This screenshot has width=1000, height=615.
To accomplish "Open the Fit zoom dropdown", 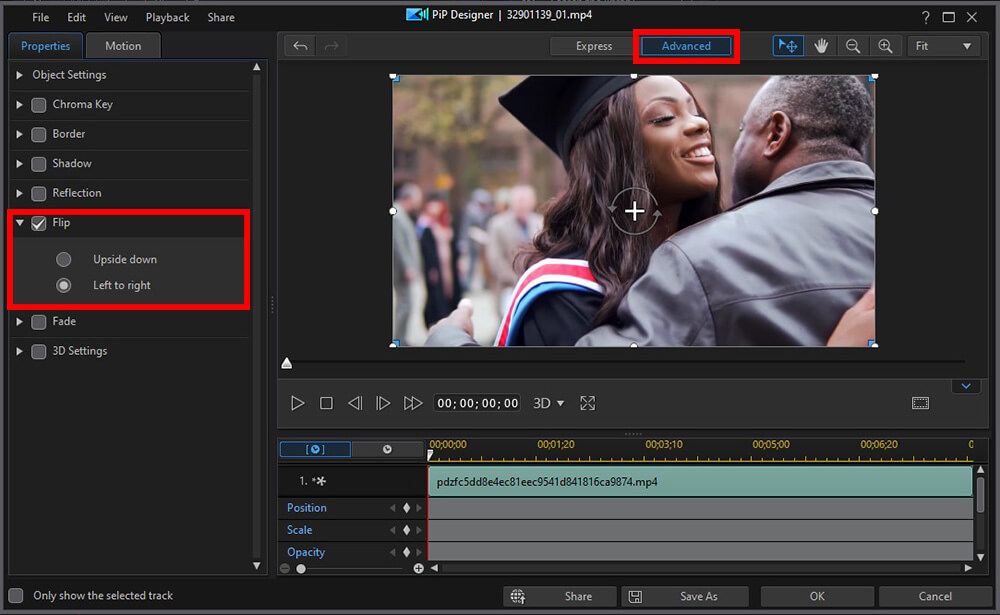I will [943, 46].
